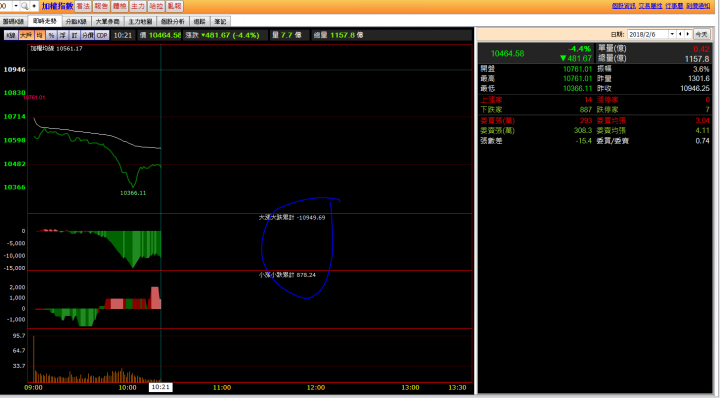Screen dimensions: 720x398
Task: Toggle the CDP indicator button
Action: 102,35
